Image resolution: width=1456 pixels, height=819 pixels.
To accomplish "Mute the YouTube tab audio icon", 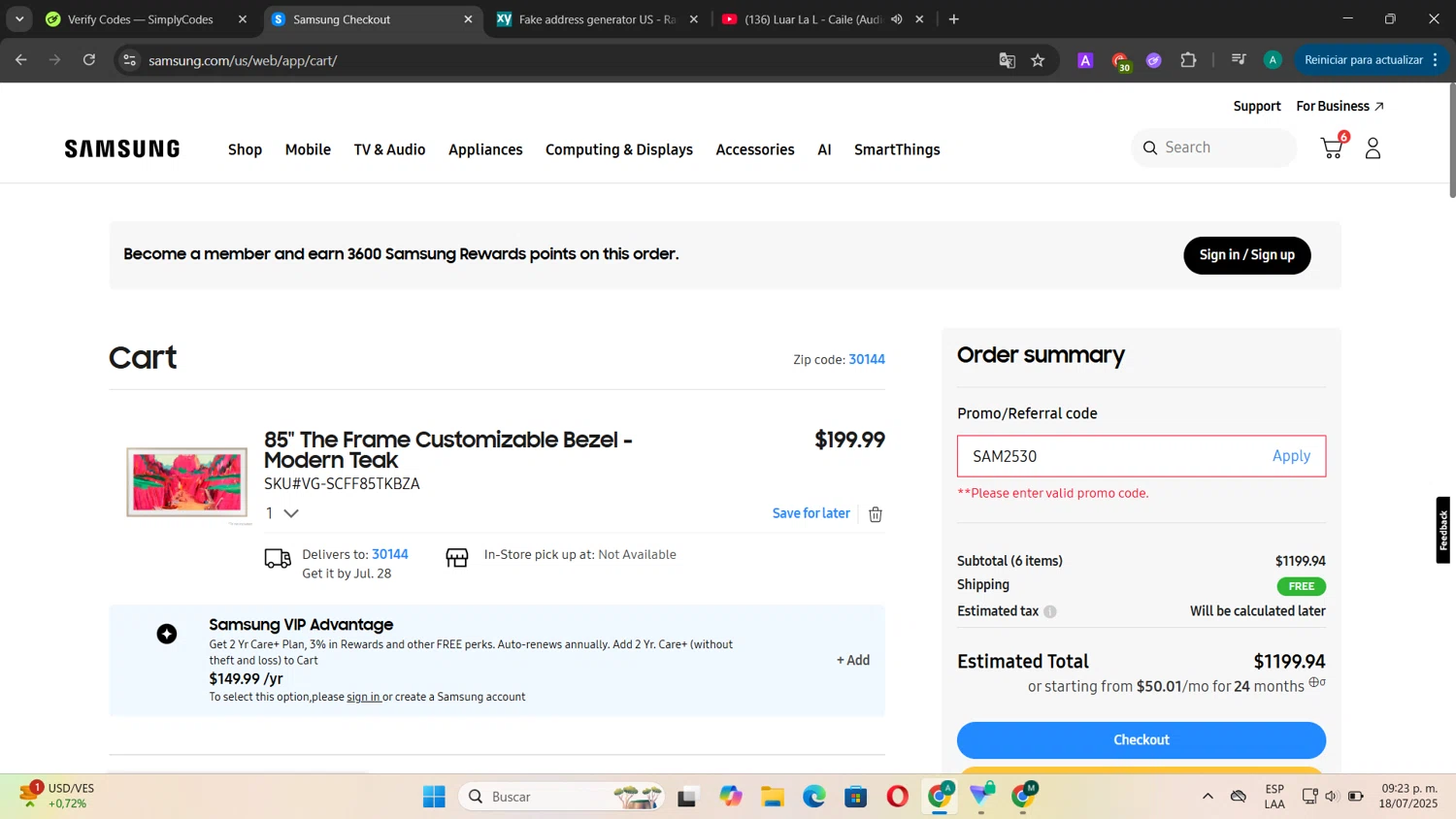I will (896, 19).
